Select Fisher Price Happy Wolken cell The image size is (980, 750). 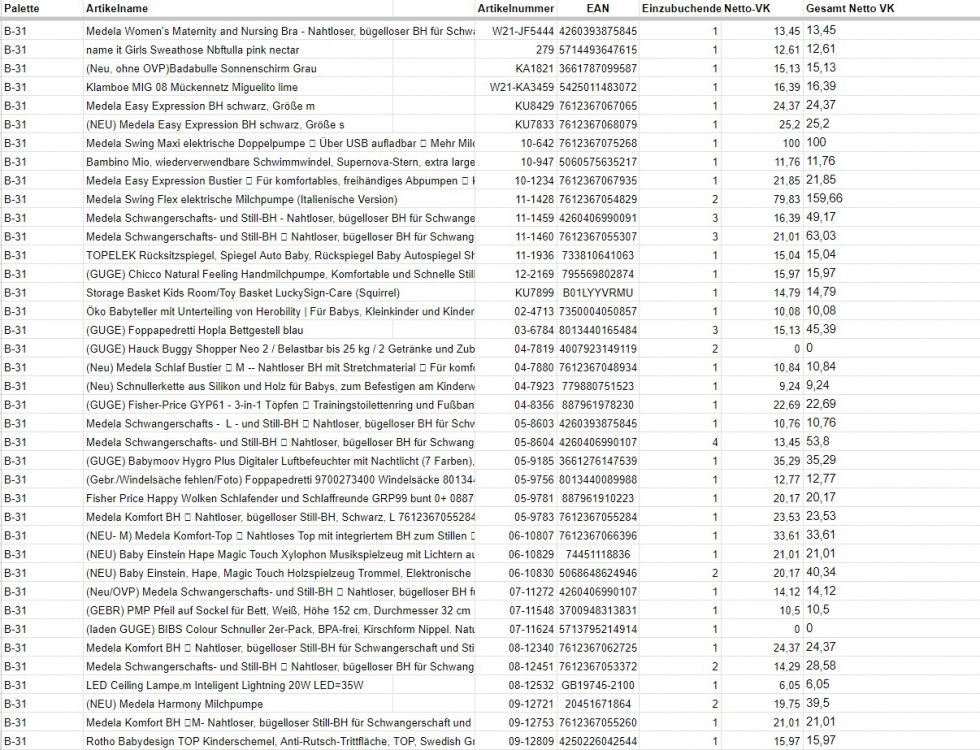[x=280, y=499]
